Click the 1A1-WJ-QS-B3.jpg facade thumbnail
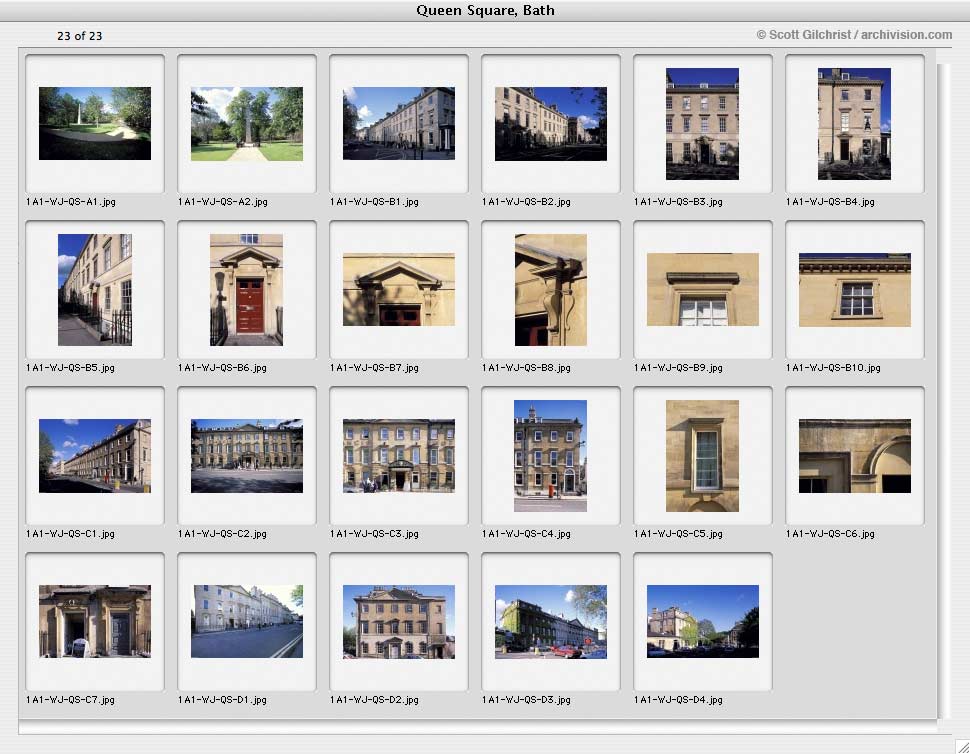This screenshot has height=754, width=970. click(x=702, y=124)
